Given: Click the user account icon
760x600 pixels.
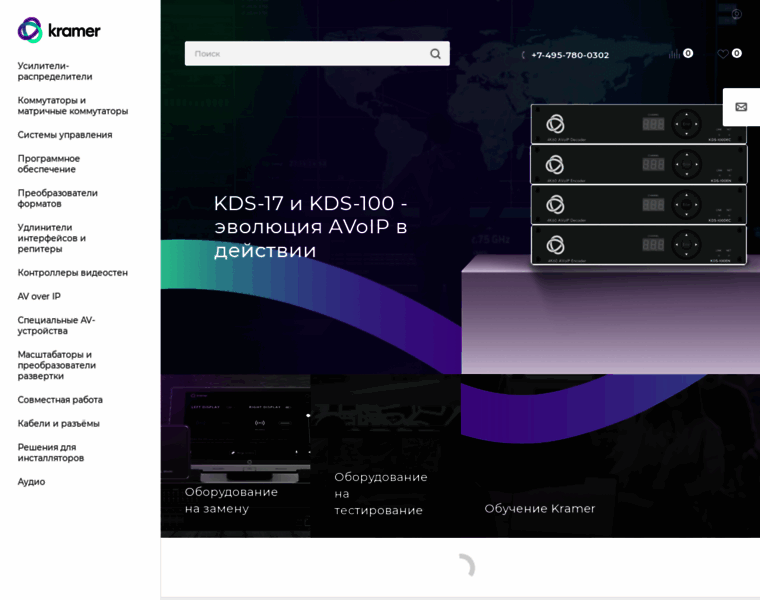Looking at the screenshot, I should [x=736, y=14].
